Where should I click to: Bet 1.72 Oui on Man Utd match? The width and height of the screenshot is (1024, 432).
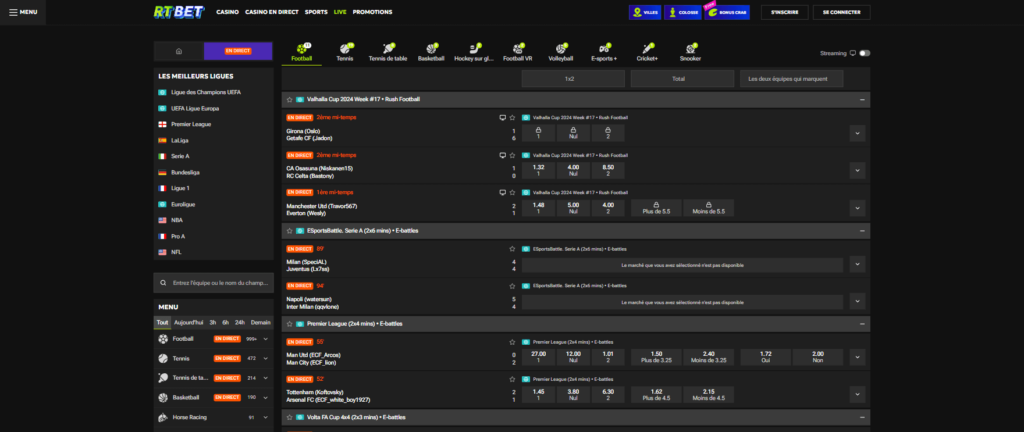pyautogui.click(x=765, y=358)
